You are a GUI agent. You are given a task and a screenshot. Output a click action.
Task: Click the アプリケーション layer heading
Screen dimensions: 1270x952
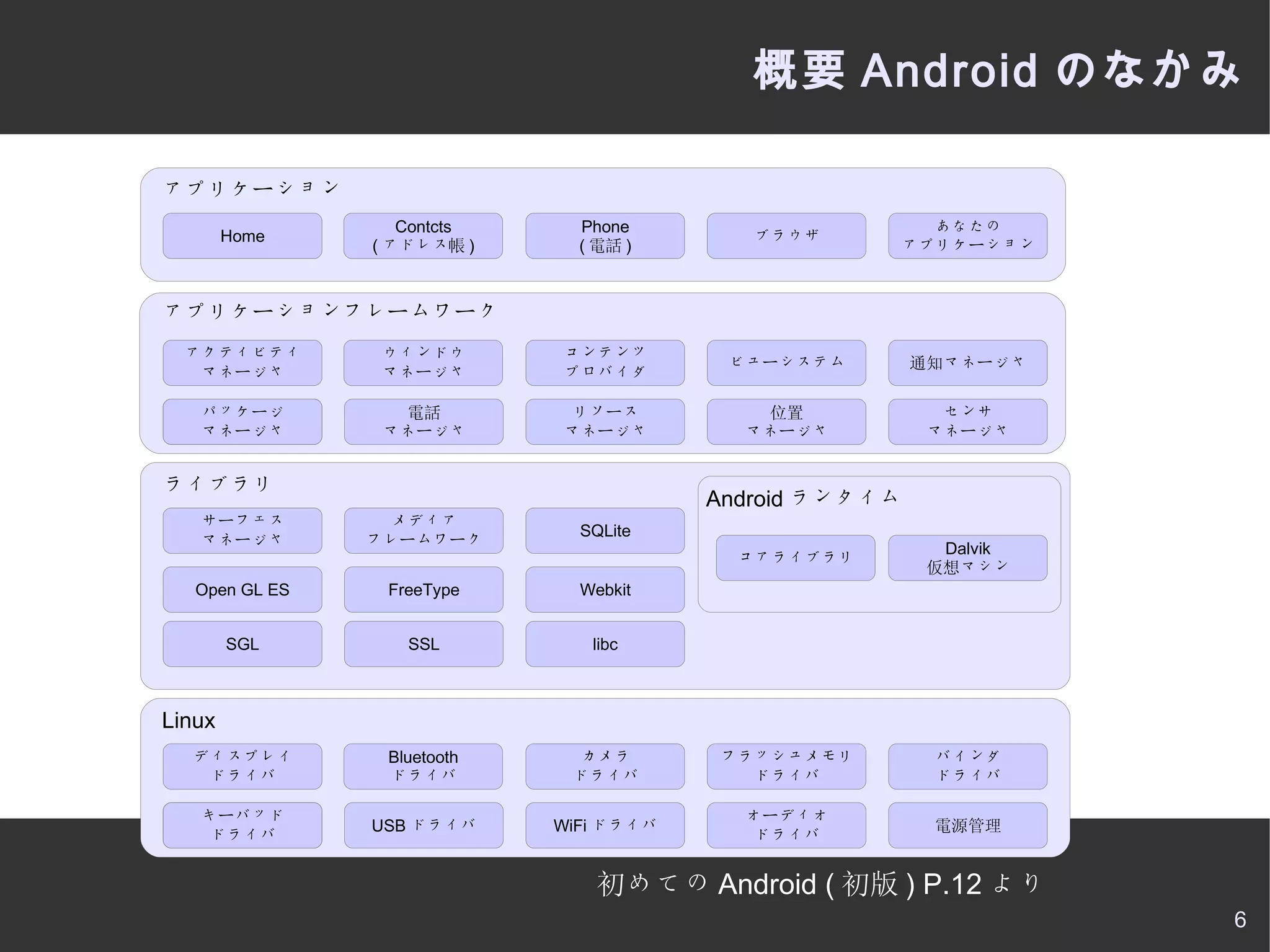252,187
